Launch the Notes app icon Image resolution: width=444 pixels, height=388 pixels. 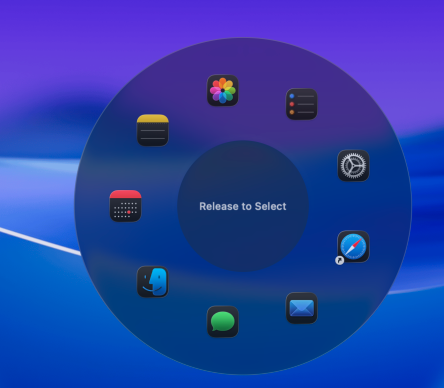coord(153,130)
